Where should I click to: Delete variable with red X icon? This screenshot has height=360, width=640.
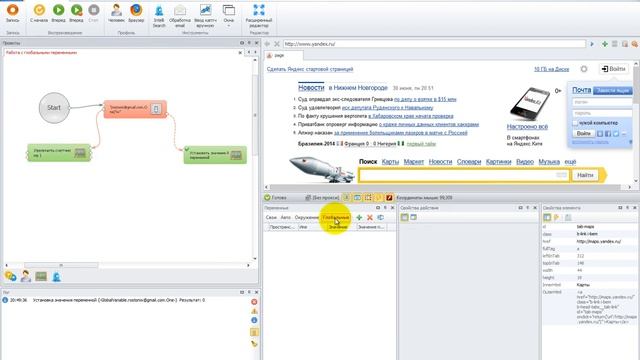click(370, 218)
